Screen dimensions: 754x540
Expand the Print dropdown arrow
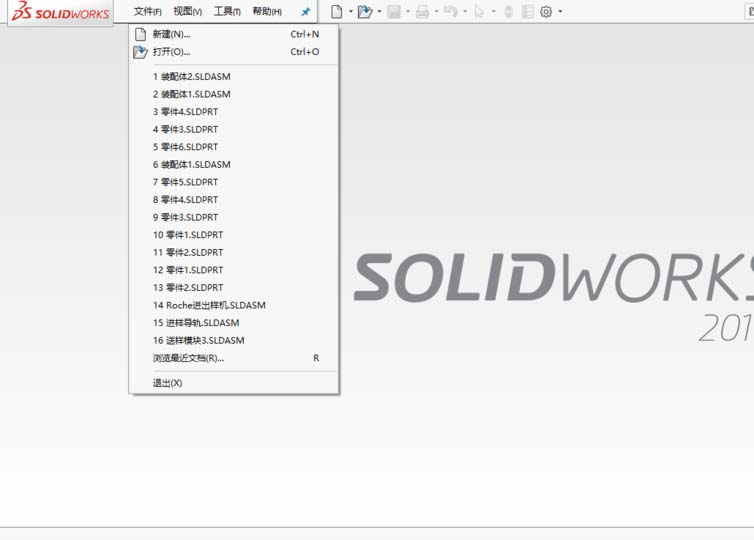436,12
